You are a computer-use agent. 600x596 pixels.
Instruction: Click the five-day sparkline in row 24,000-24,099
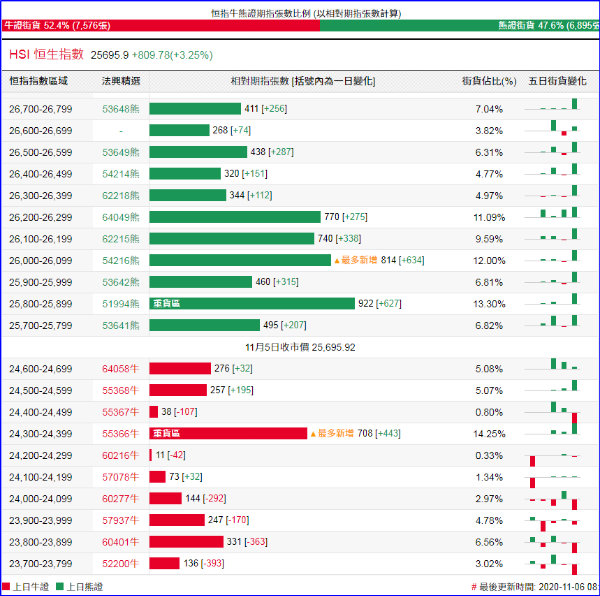point(552,500)
